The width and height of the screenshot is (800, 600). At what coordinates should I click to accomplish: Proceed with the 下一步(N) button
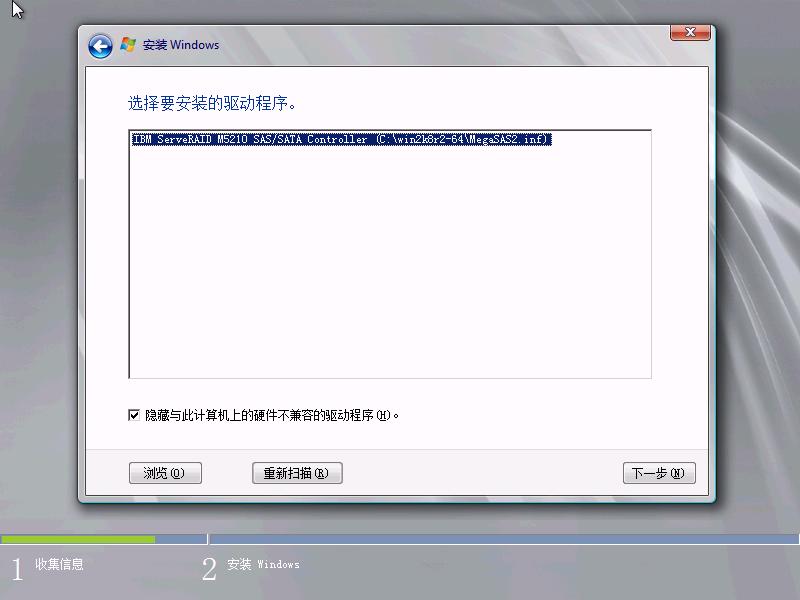coord(658,474)
